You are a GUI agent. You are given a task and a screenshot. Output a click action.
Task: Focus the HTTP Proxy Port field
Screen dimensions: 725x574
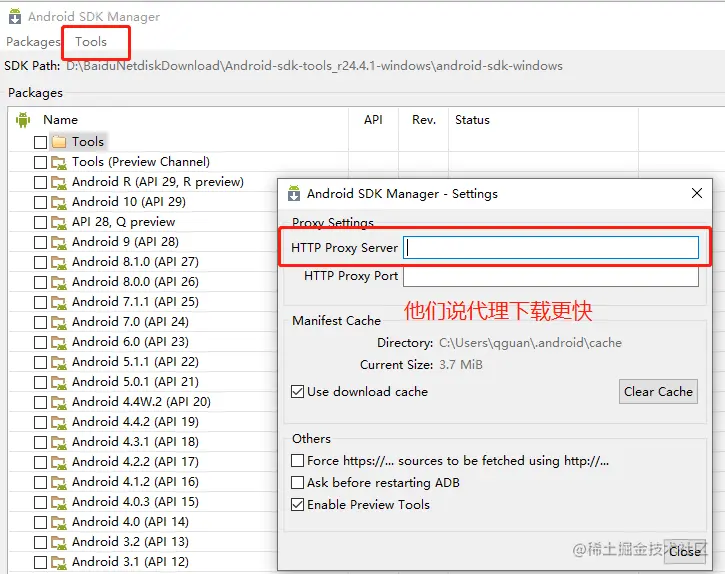pyautogui.click(x=551, y=277)
